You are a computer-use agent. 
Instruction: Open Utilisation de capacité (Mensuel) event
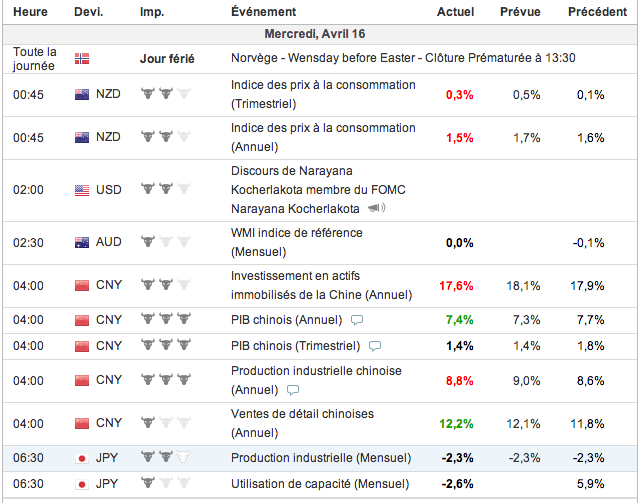(x=321, y=484)
